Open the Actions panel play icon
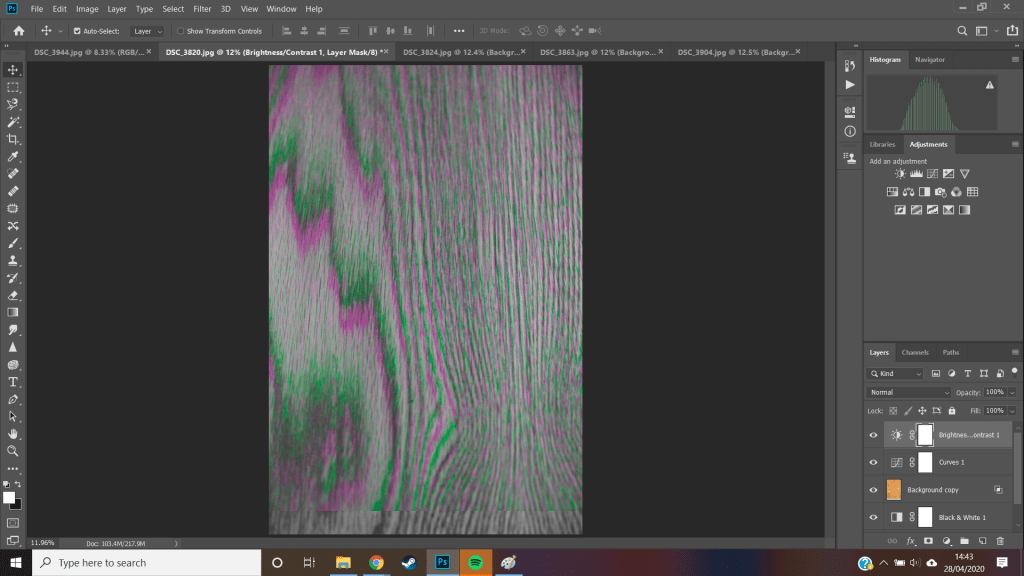 (849, 85)
